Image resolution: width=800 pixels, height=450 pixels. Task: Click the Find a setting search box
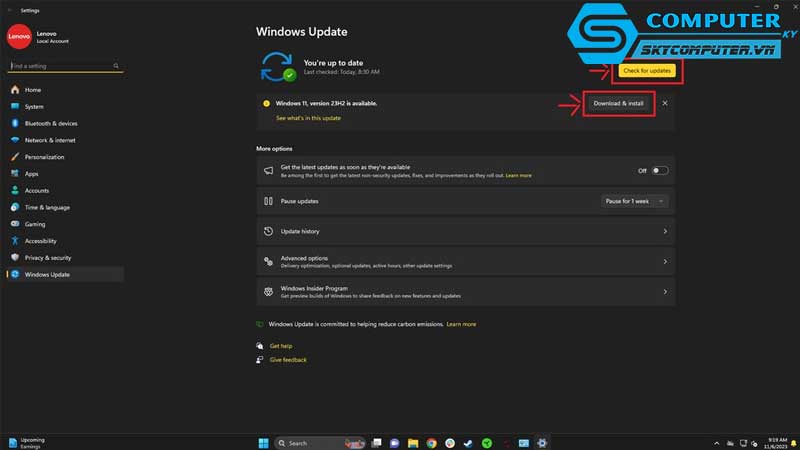(64, 66)
